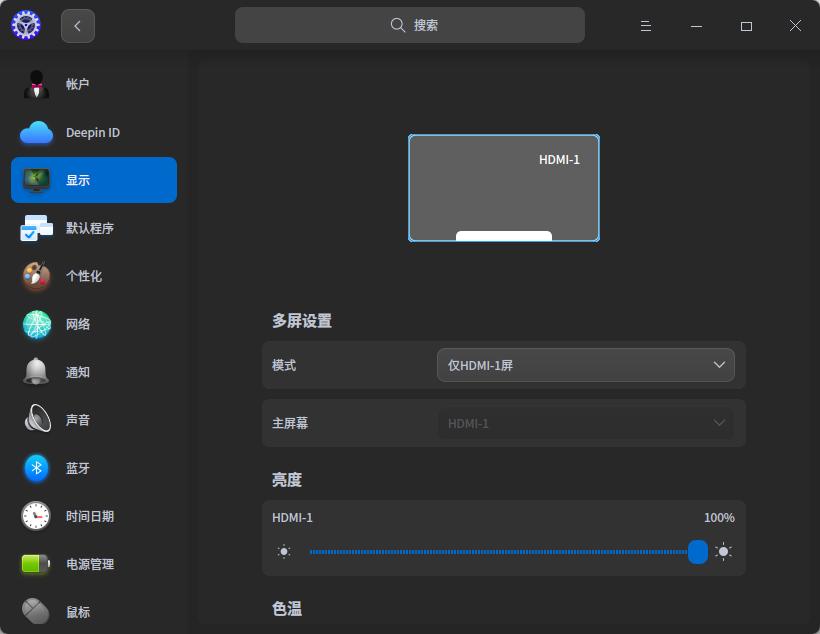Viewport: 820px width, 634px height.
Task: Click the low brightness sun icon
Action: click(284, 552)
